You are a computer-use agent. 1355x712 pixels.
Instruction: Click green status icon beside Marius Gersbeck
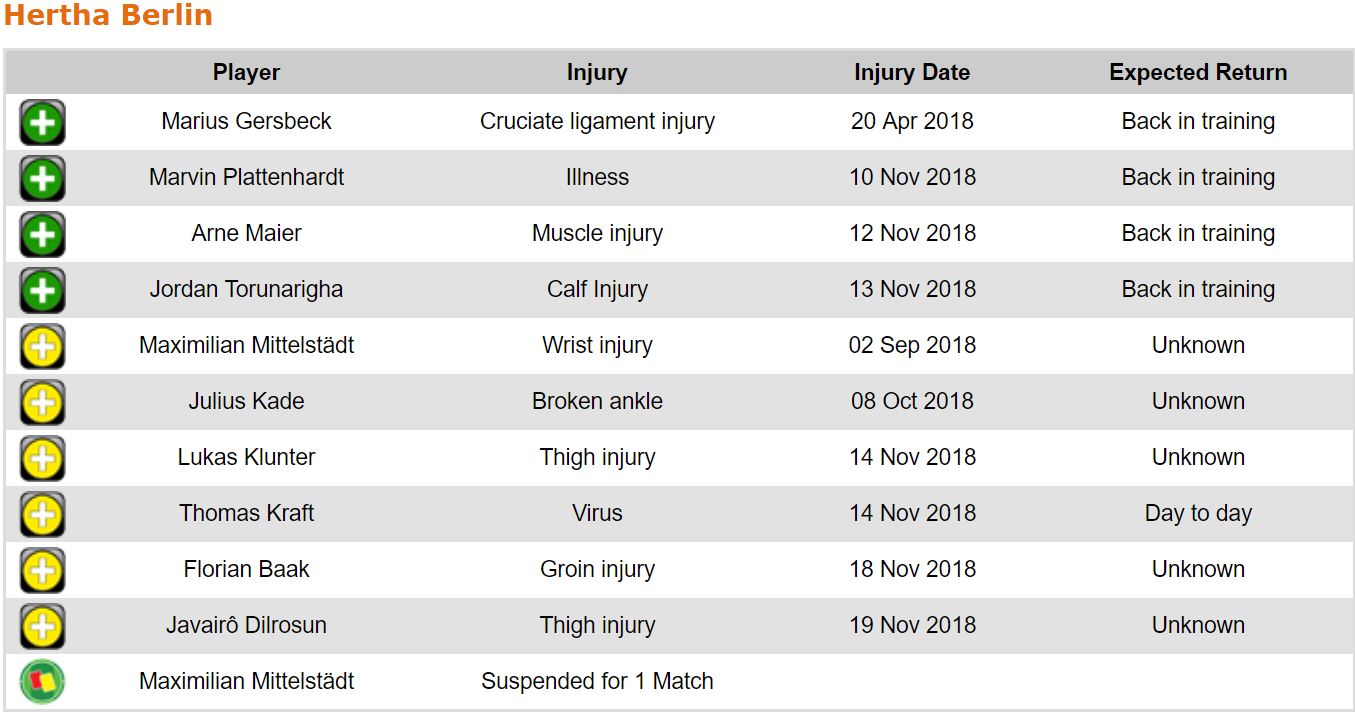tap(42, 123)
